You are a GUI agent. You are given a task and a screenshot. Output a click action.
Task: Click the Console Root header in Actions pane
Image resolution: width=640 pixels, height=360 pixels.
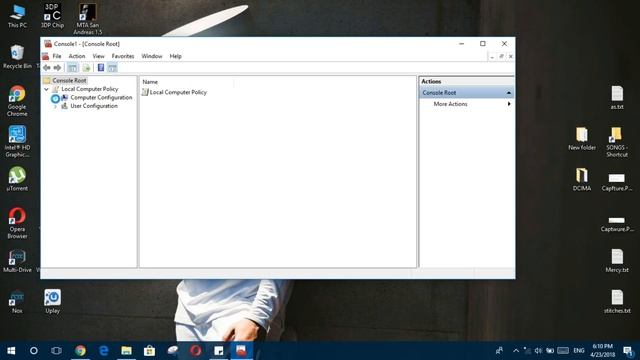pyautogui.click(x=467, y=93)
